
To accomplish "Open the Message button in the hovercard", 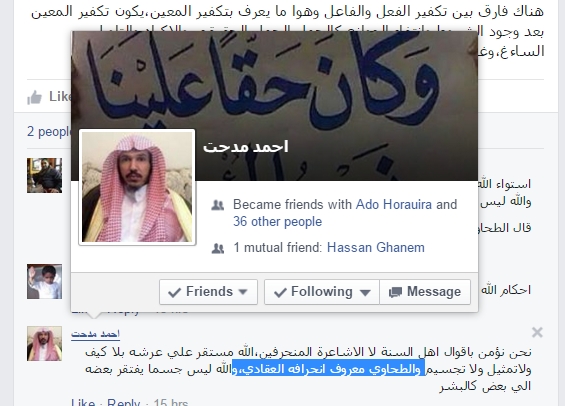I will [425, 292].
